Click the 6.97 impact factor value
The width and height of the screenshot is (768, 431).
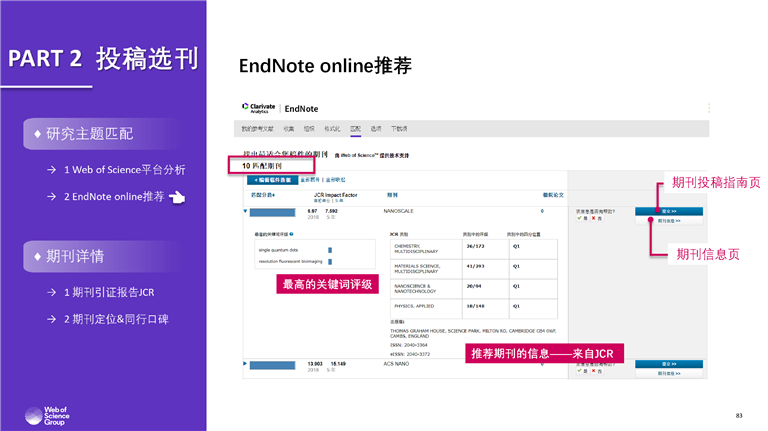tap(312, 211)
